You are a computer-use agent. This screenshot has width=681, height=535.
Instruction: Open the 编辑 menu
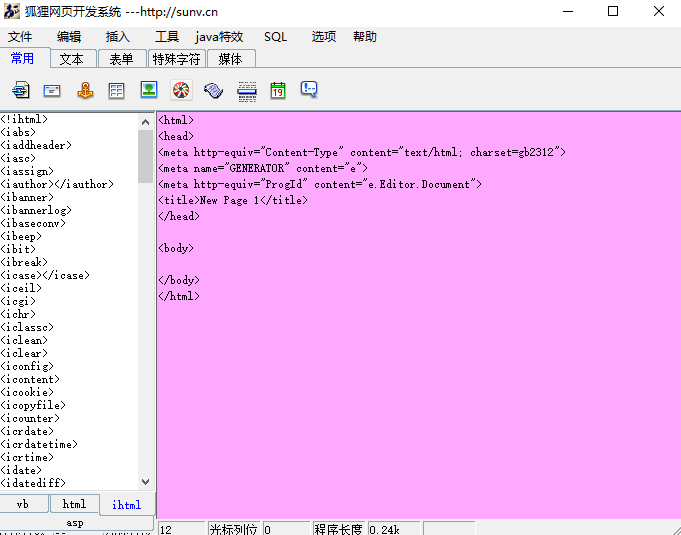pyautogui.click(x=69, y=36)
